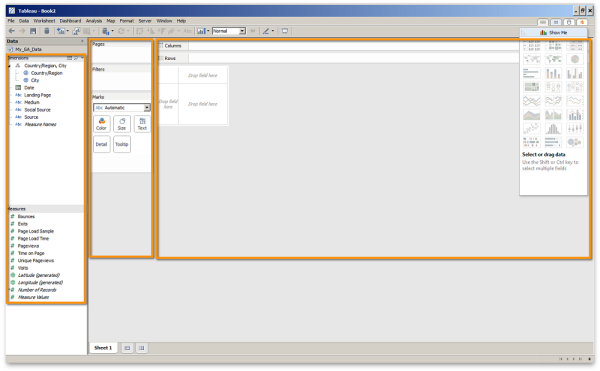
Task: Click the presentation mode toolbar icon
Action: pos(285,31)
